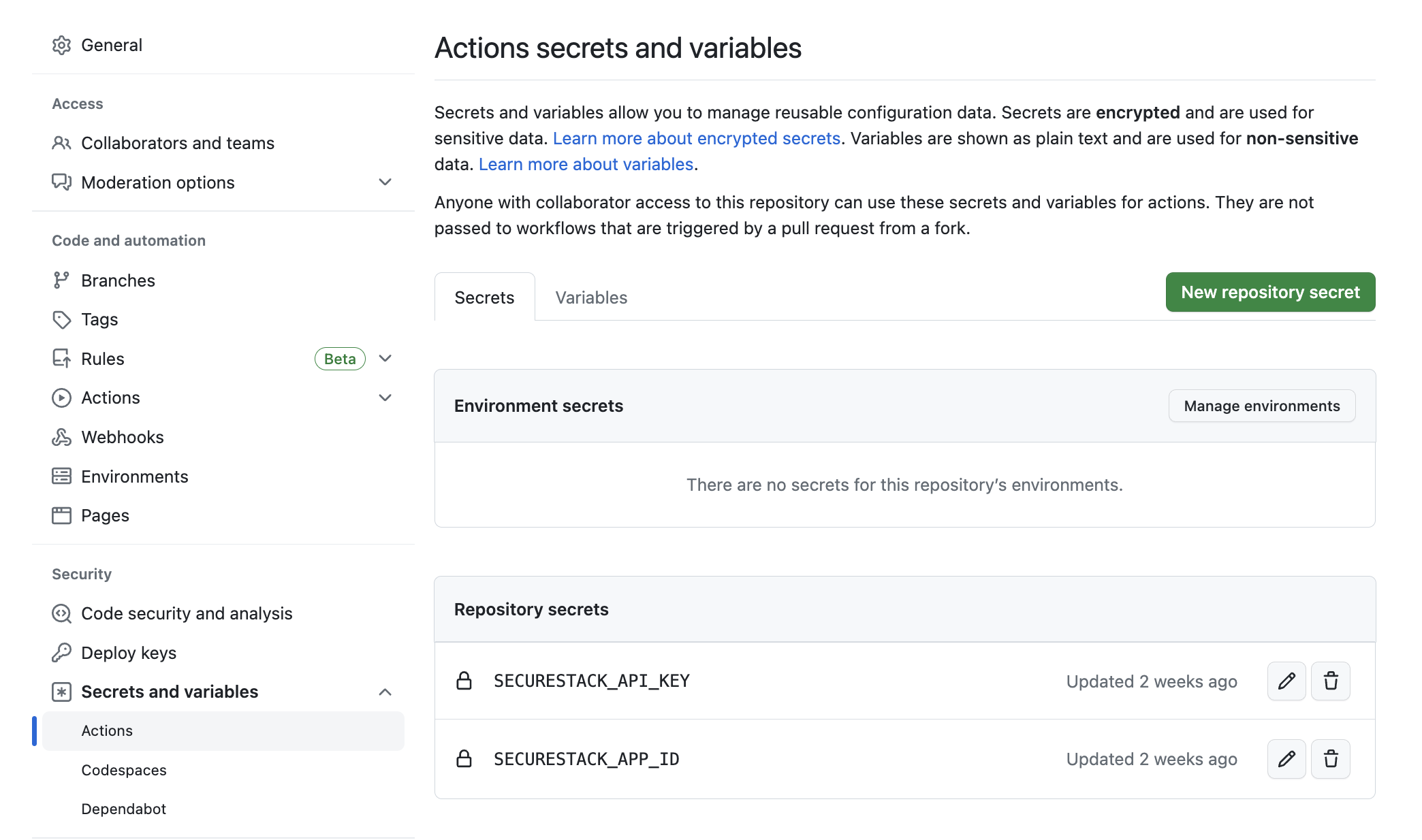The image size is (1422, 840).
Task: Open Learn more about encrypted secrets link
Action: [696, 138]
